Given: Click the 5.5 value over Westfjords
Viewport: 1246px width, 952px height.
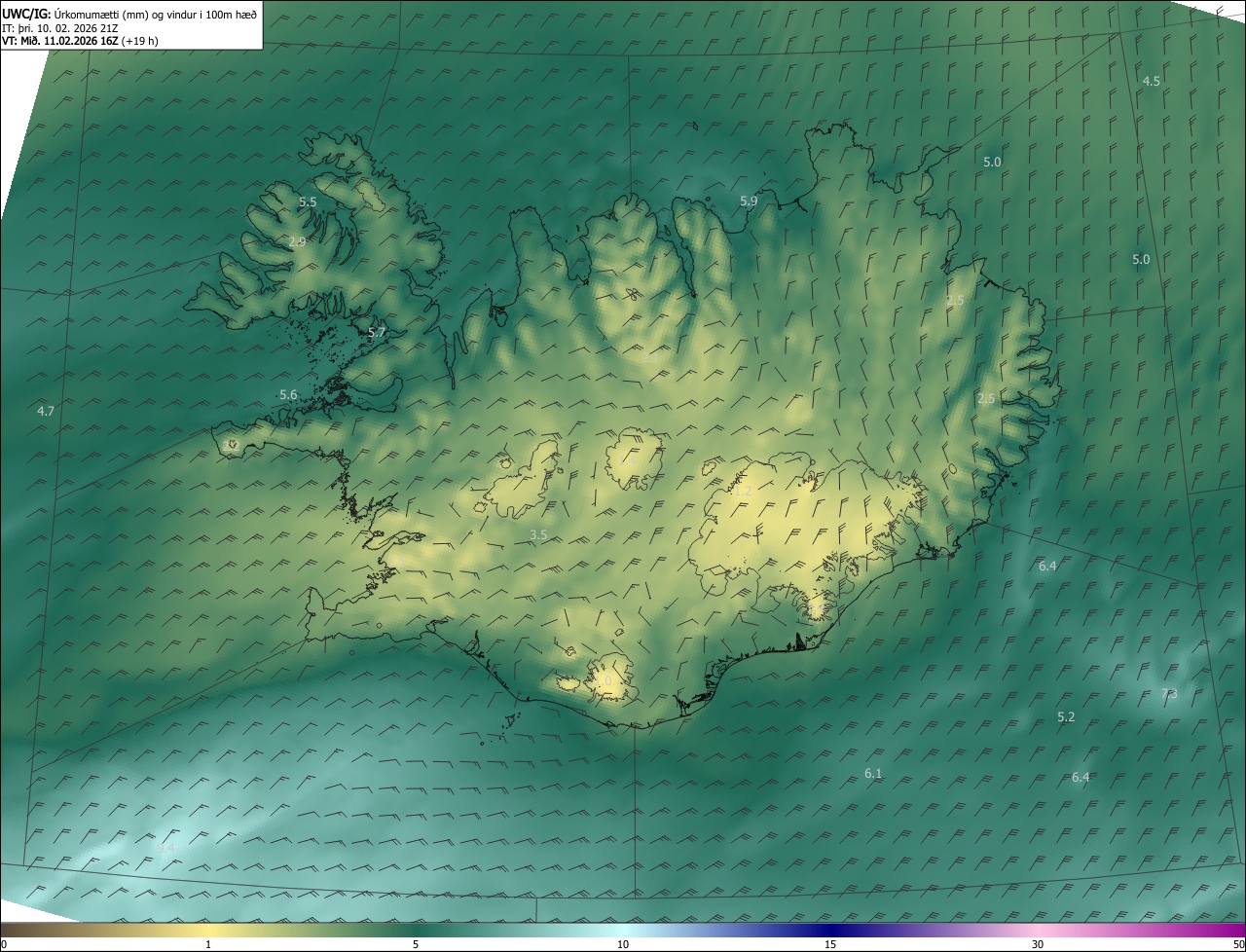Looking at the screenshot, I should [x=308, y=202].
